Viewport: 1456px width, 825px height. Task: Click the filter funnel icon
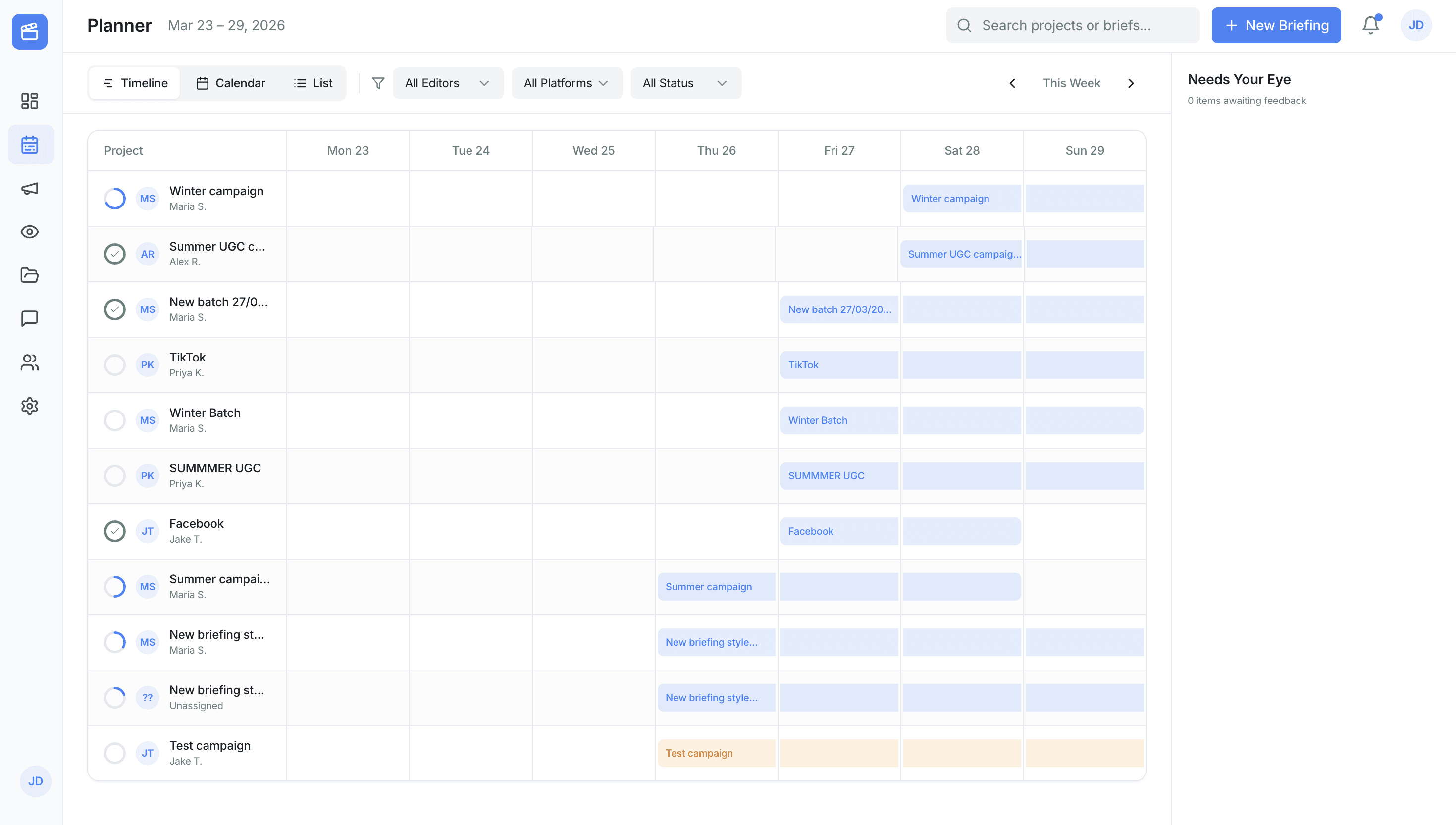(x=378, y=83)
